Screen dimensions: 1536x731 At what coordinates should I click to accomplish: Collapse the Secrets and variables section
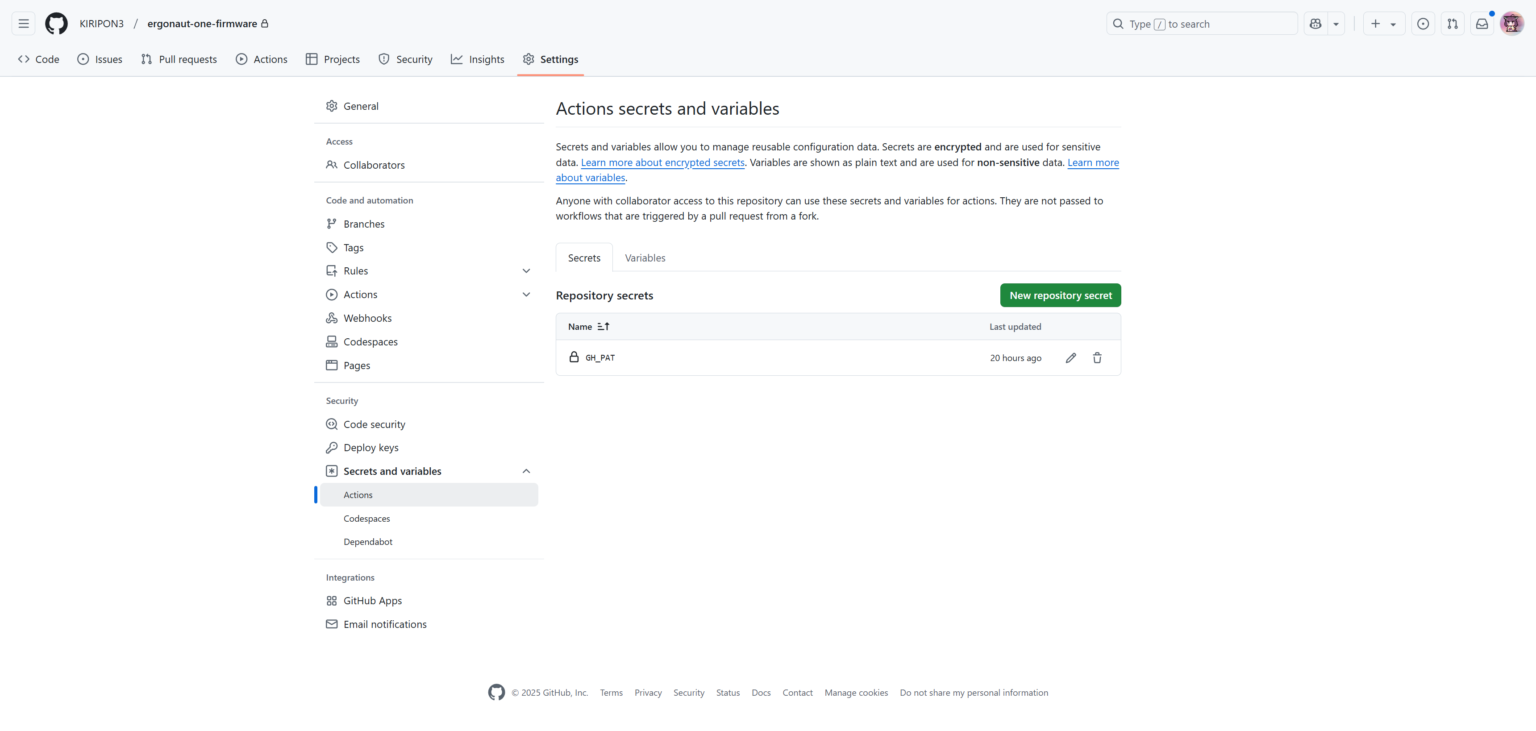click(526, 472)
